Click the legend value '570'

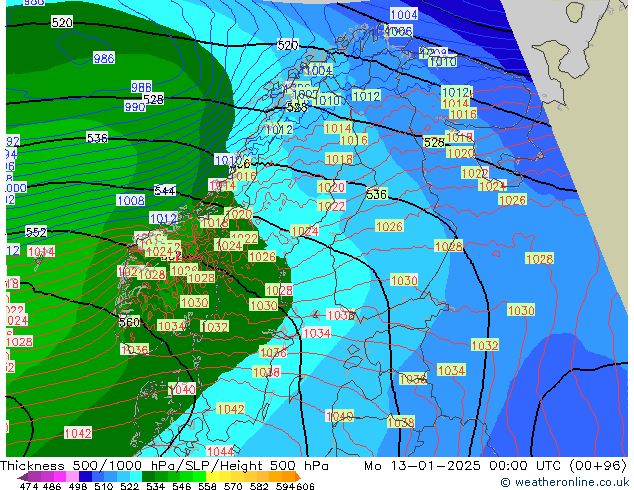[x=233, y=486]
